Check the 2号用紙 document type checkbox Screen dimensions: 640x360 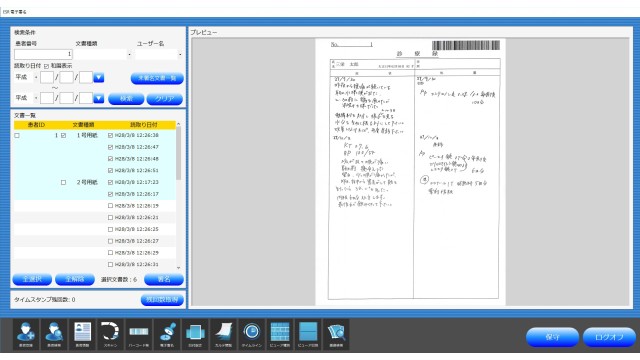[63, 182]
